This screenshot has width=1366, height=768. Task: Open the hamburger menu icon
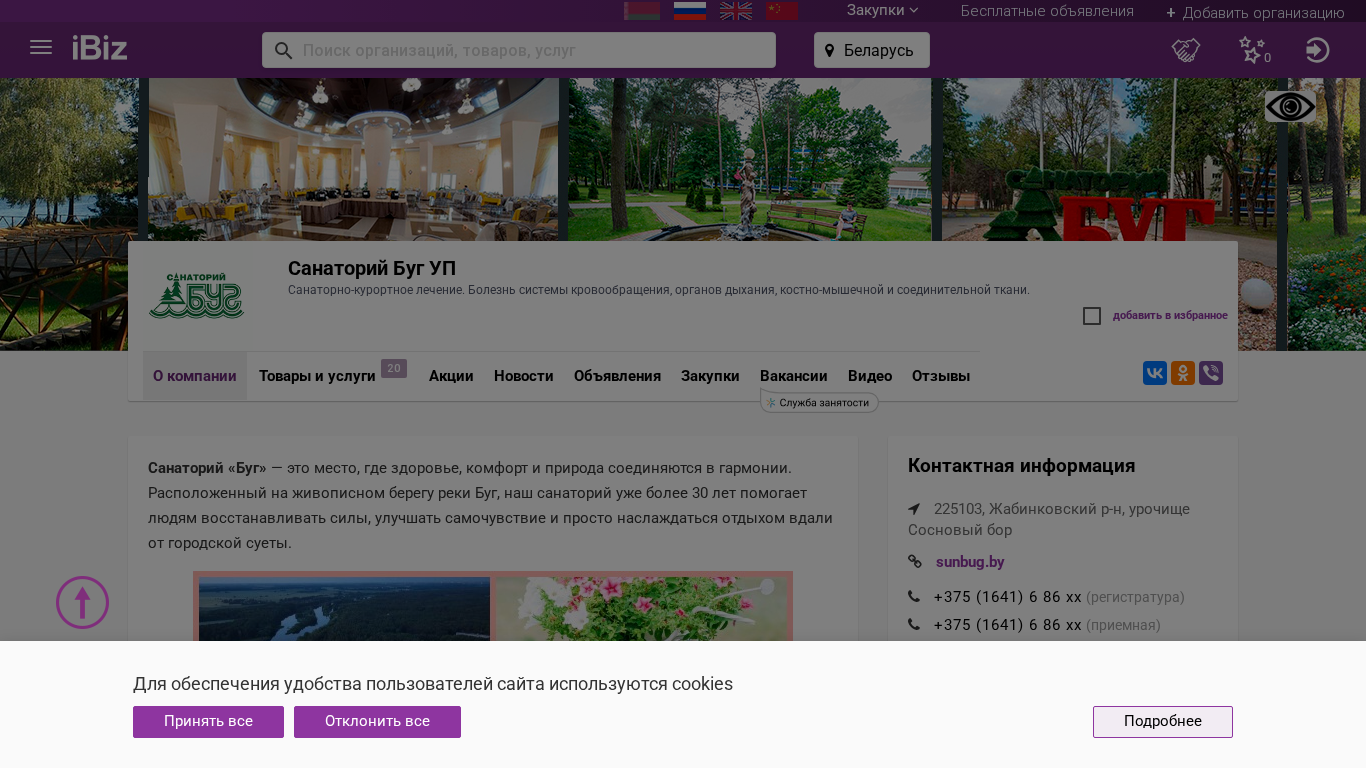41,48
